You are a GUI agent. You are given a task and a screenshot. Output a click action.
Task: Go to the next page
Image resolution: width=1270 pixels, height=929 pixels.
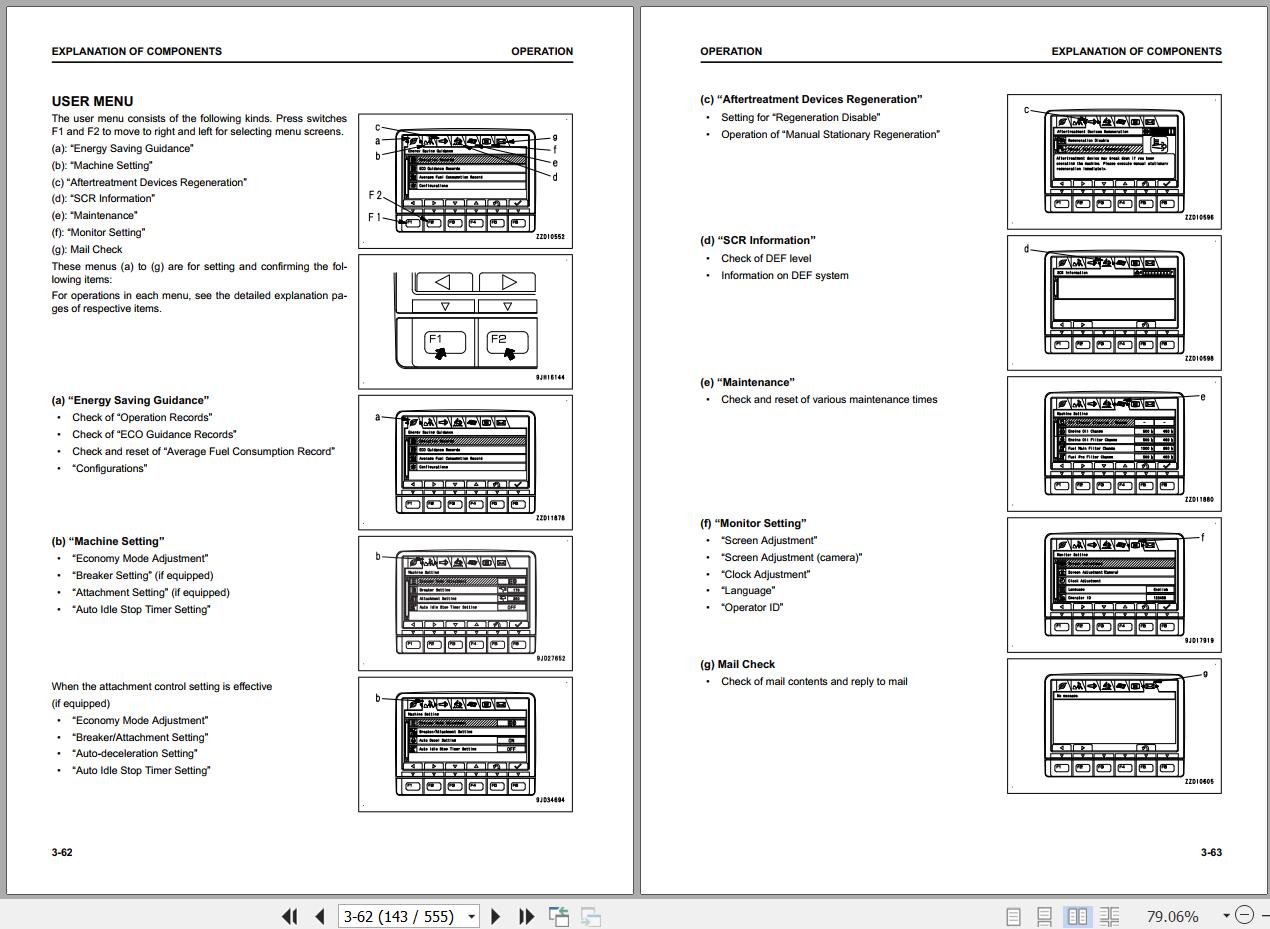coord(495,916)
